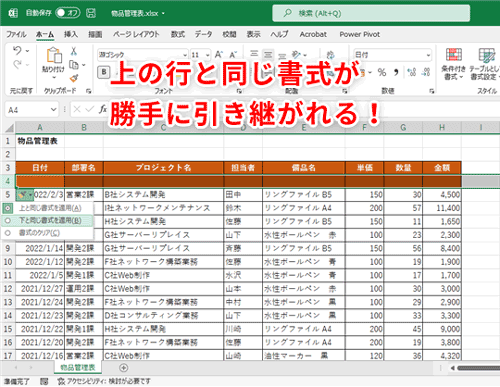Click the Cut scissors icon
This screenshot has height=387, width=500.
pyautogui.click(x=74, y=51)
